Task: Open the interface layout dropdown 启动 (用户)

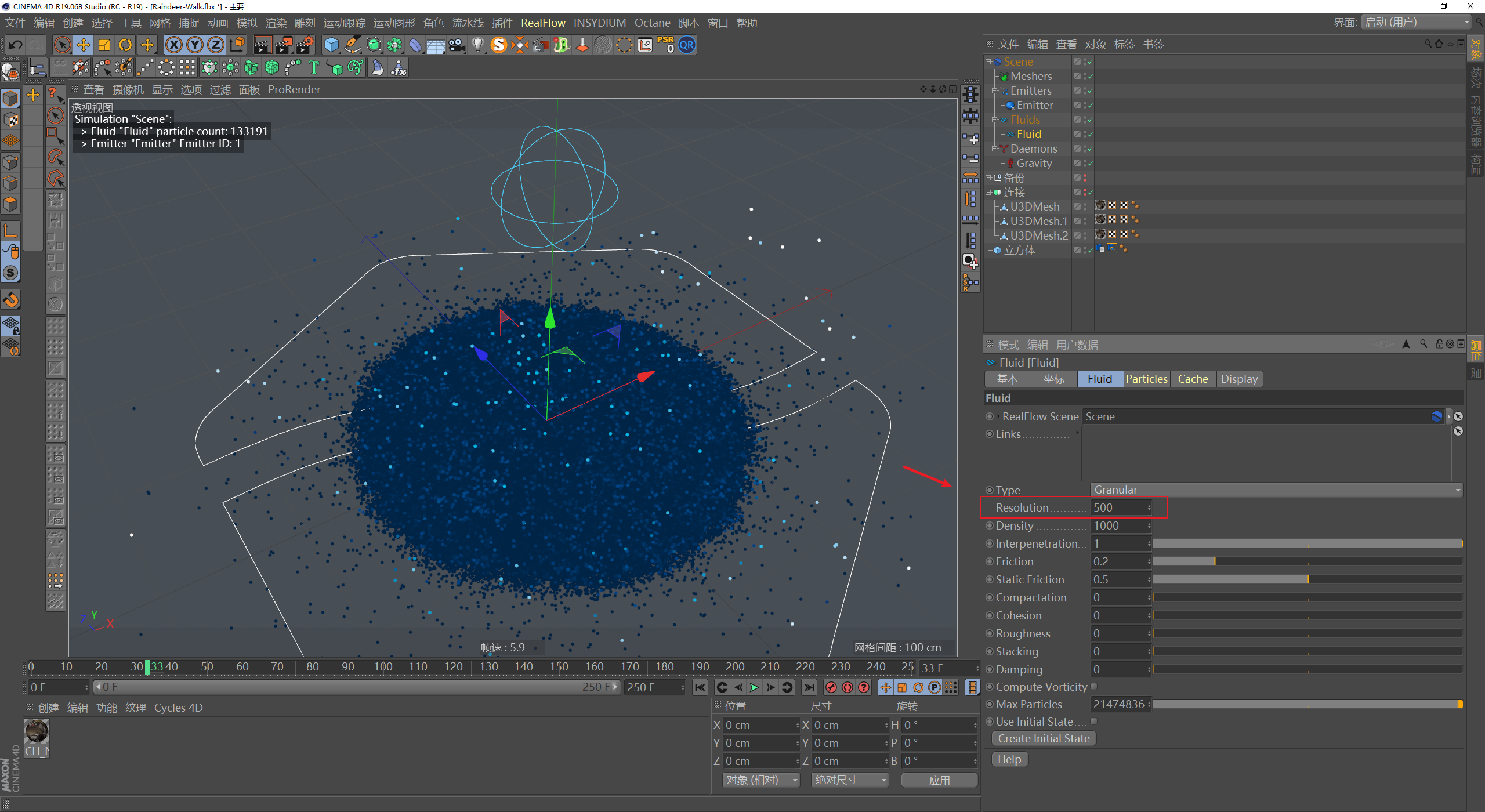Action: (1415, 23)
